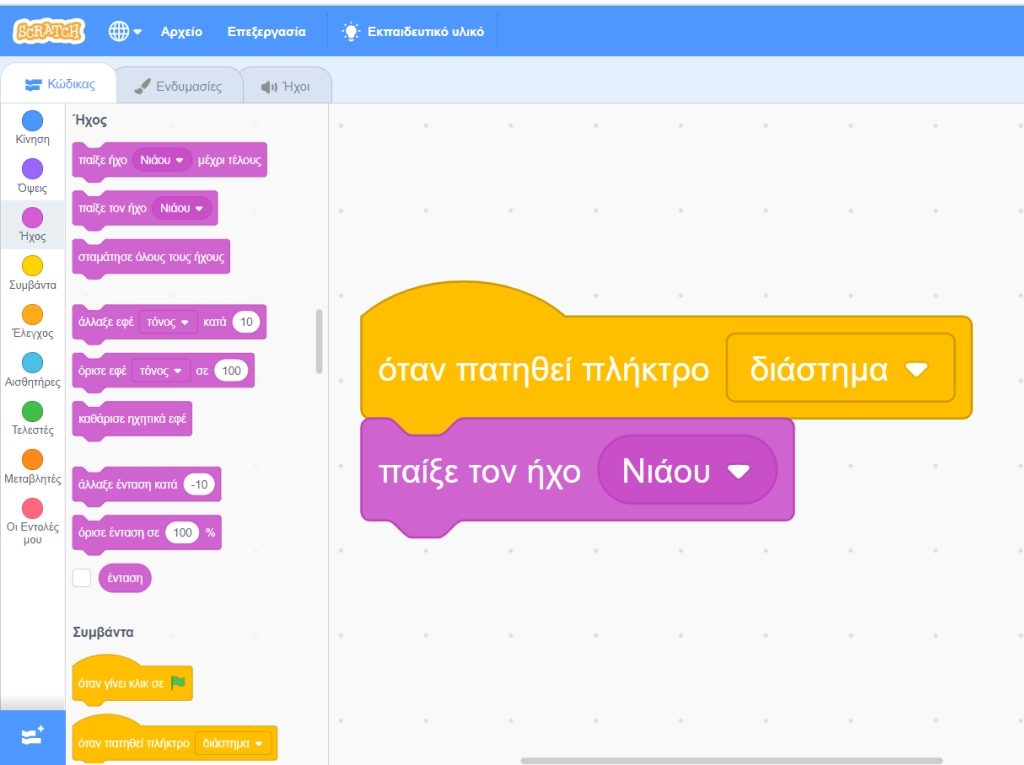Select the light blue Αισθητήρες category
Image resolution: width=1024 pixels, height=765 pixels.
coord(33,362)
